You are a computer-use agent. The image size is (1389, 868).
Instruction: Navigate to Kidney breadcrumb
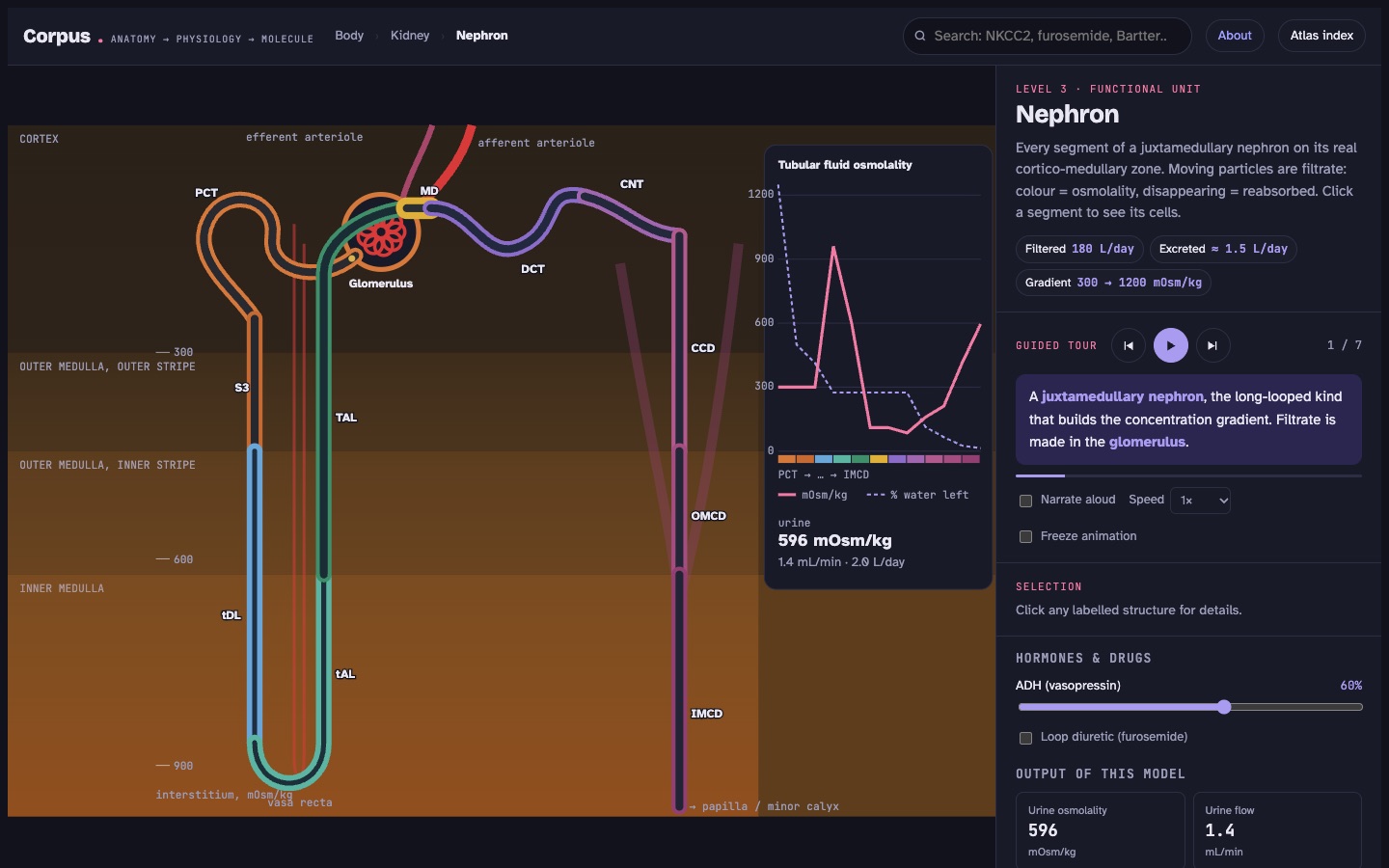pyautogui.click(x=410, y=36)
